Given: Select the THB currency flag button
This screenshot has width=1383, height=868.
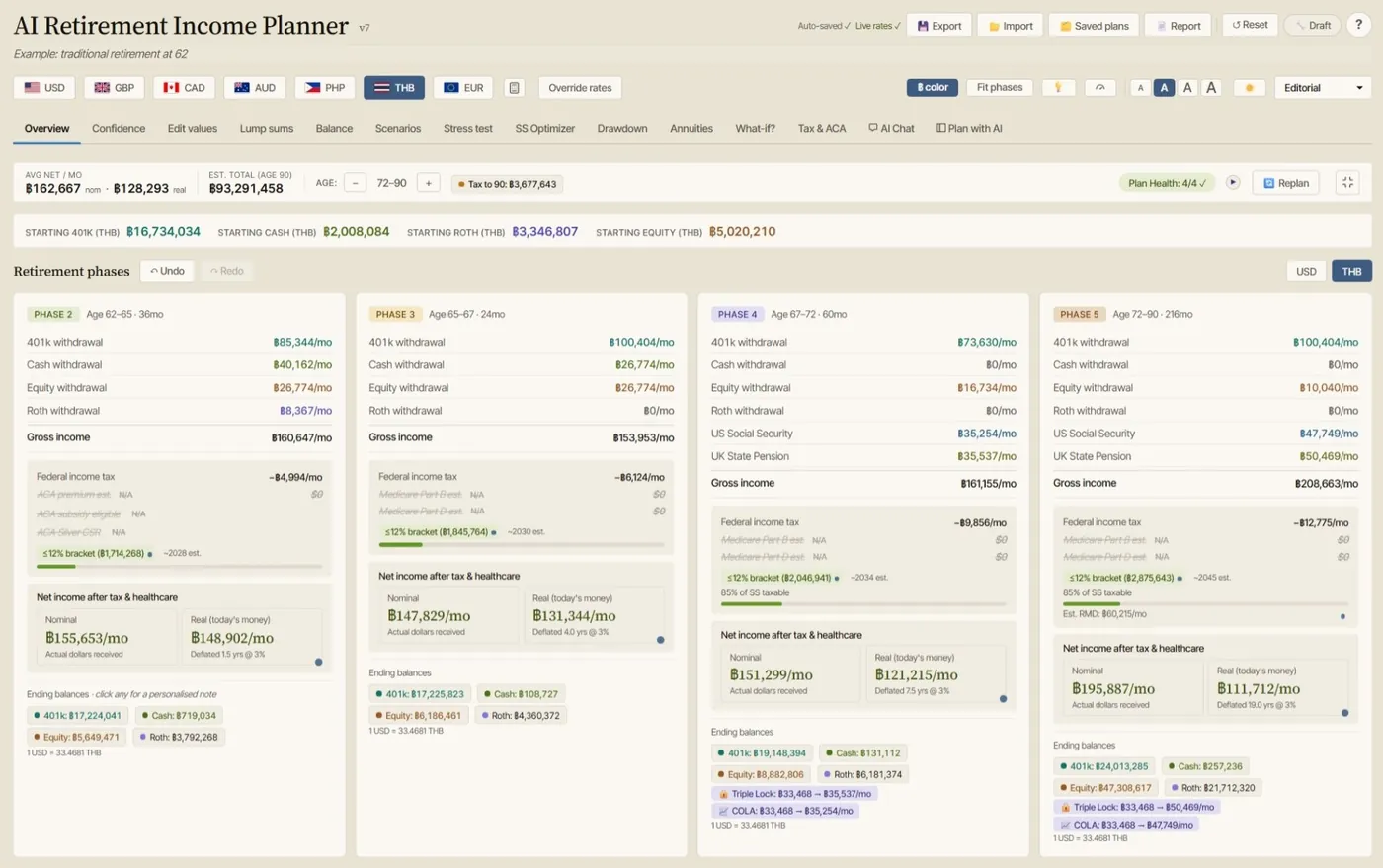Looking at the screenshot, I should [x=394, y=88].
